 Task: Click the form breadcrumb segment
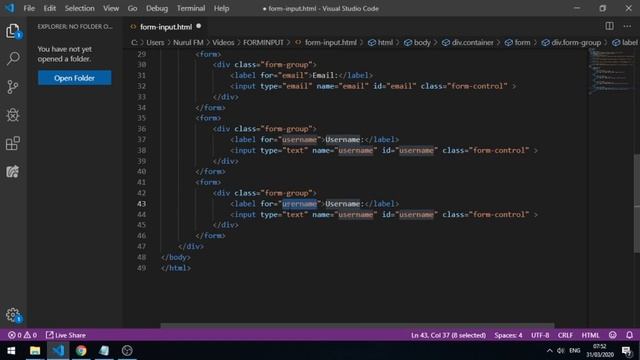pos(517,42)
